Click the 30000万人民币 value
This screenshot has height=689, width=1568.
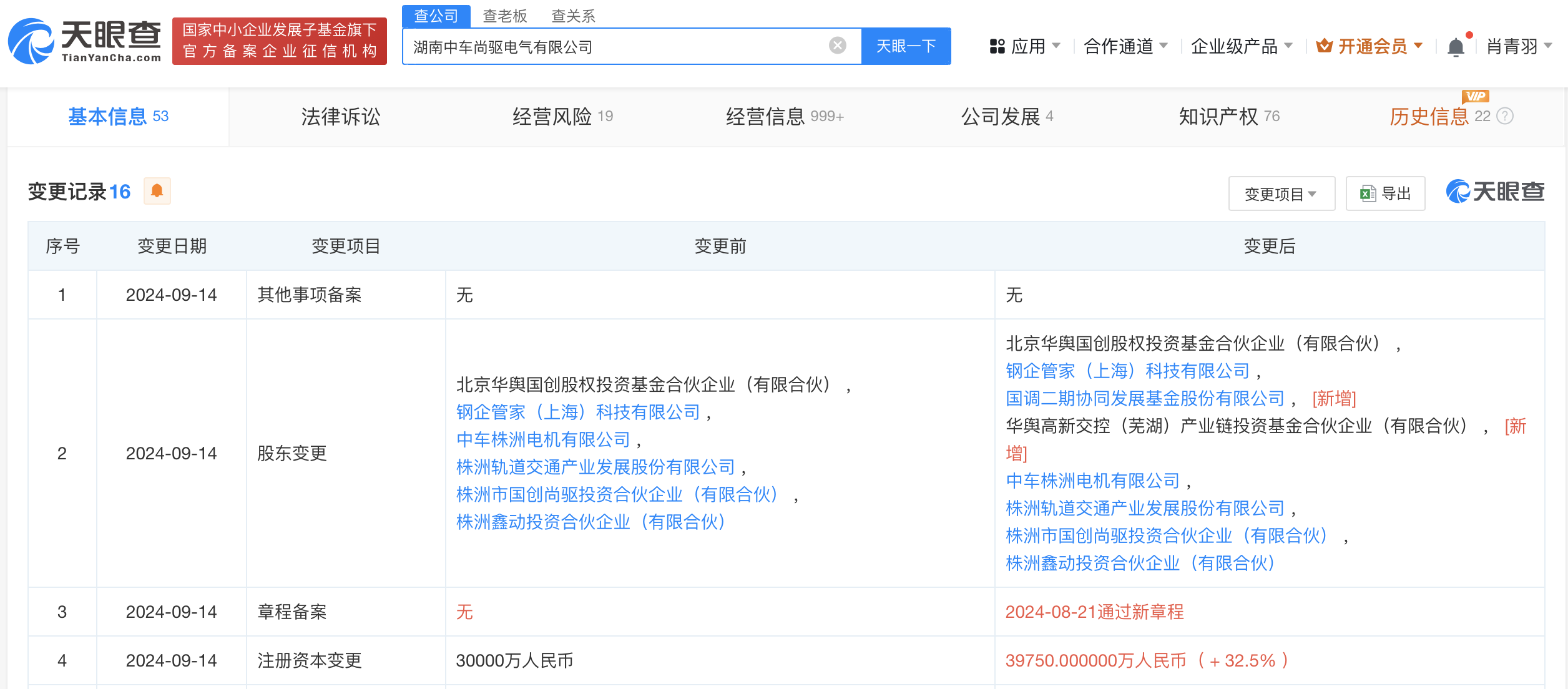point(514,660)
